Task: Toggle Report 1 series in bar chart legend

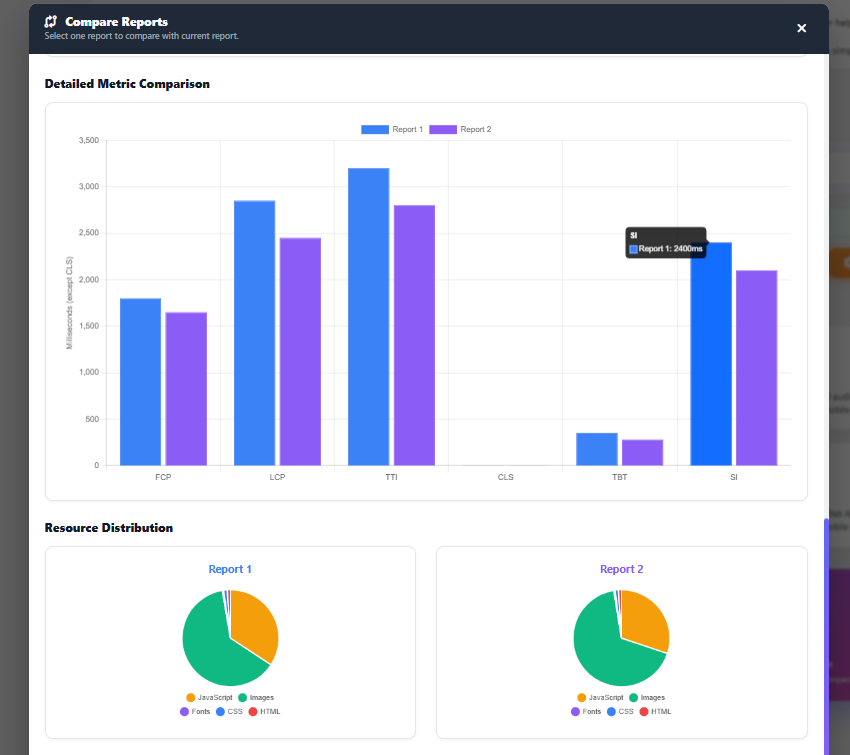Action: (392, 130)
